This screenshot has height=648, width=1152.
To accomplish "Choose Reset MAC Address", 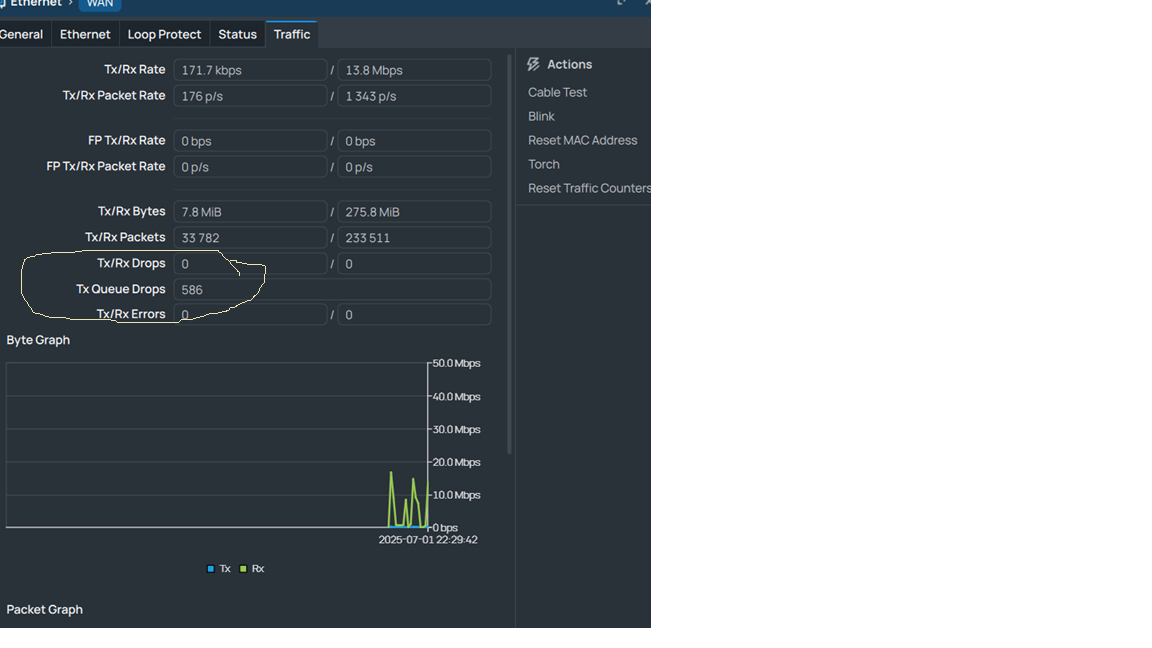I will click(583, 140).
